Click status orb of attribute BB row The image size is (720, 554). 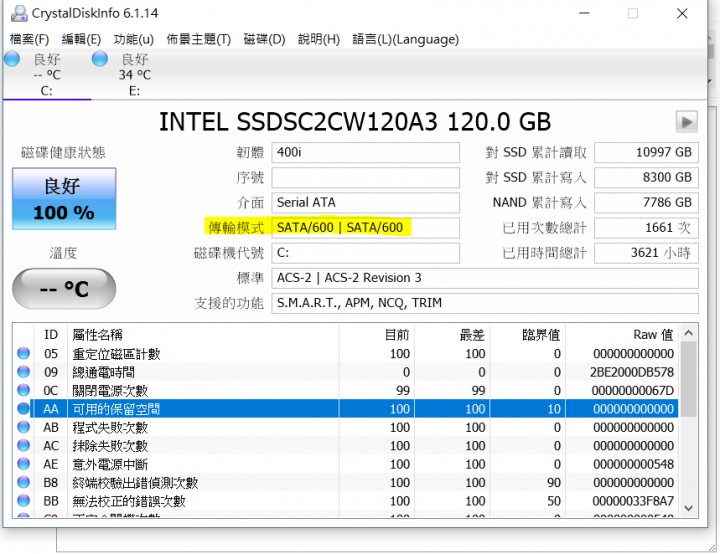point(23,500)
